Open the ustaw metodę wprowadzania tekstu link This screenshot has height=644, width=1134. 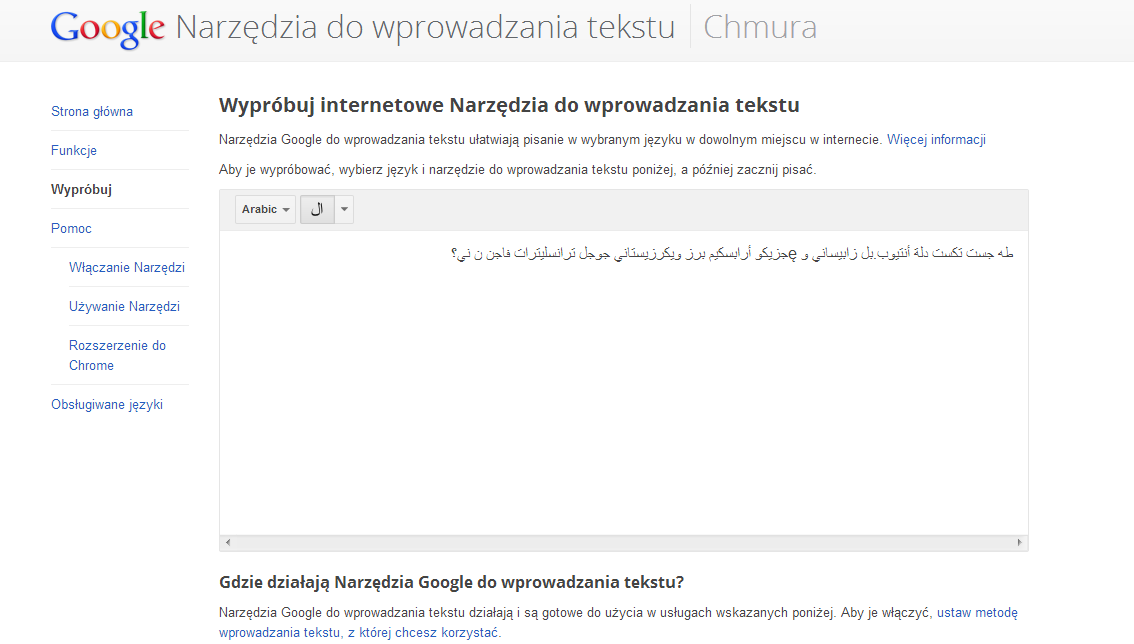coord(618,622)
